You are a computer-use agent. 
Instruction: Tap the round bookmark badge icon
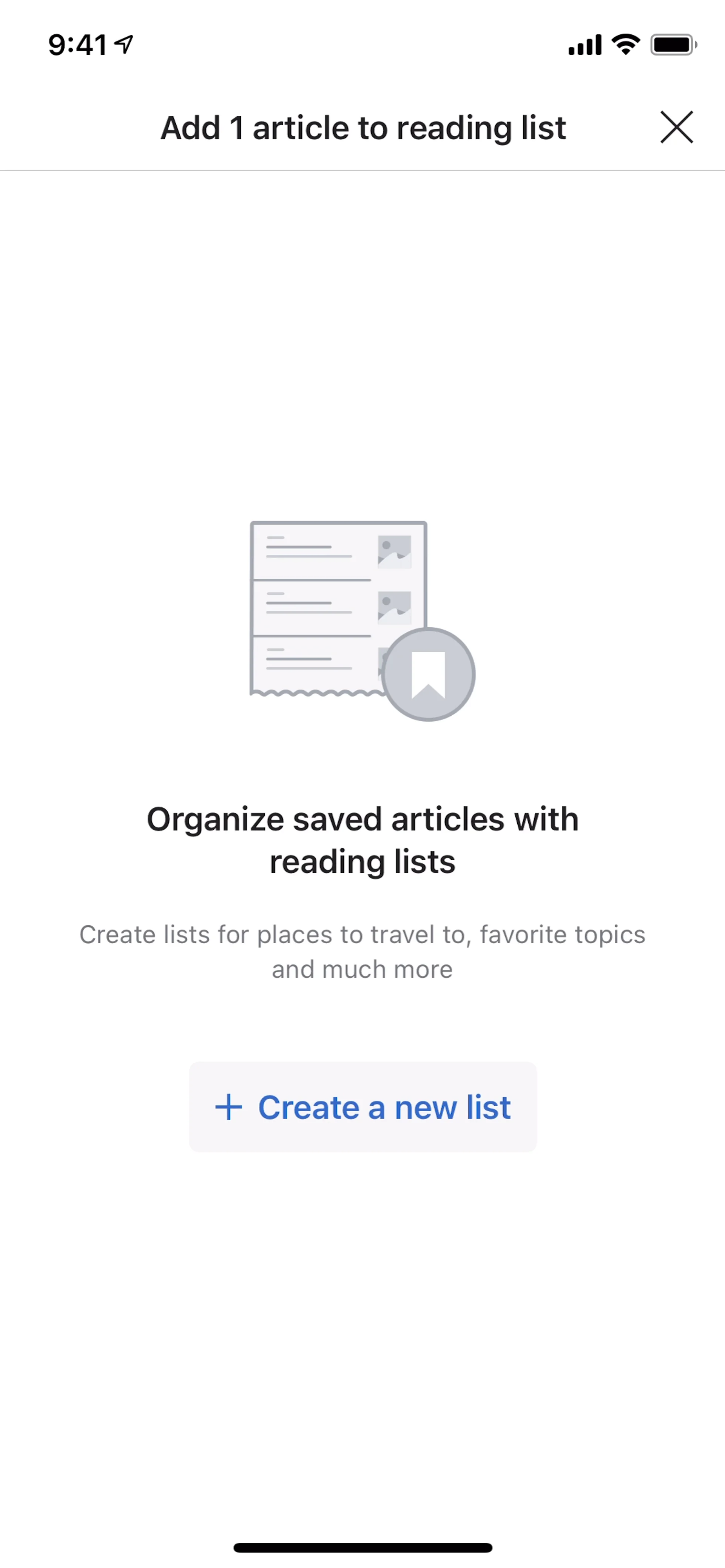[429, 675]
